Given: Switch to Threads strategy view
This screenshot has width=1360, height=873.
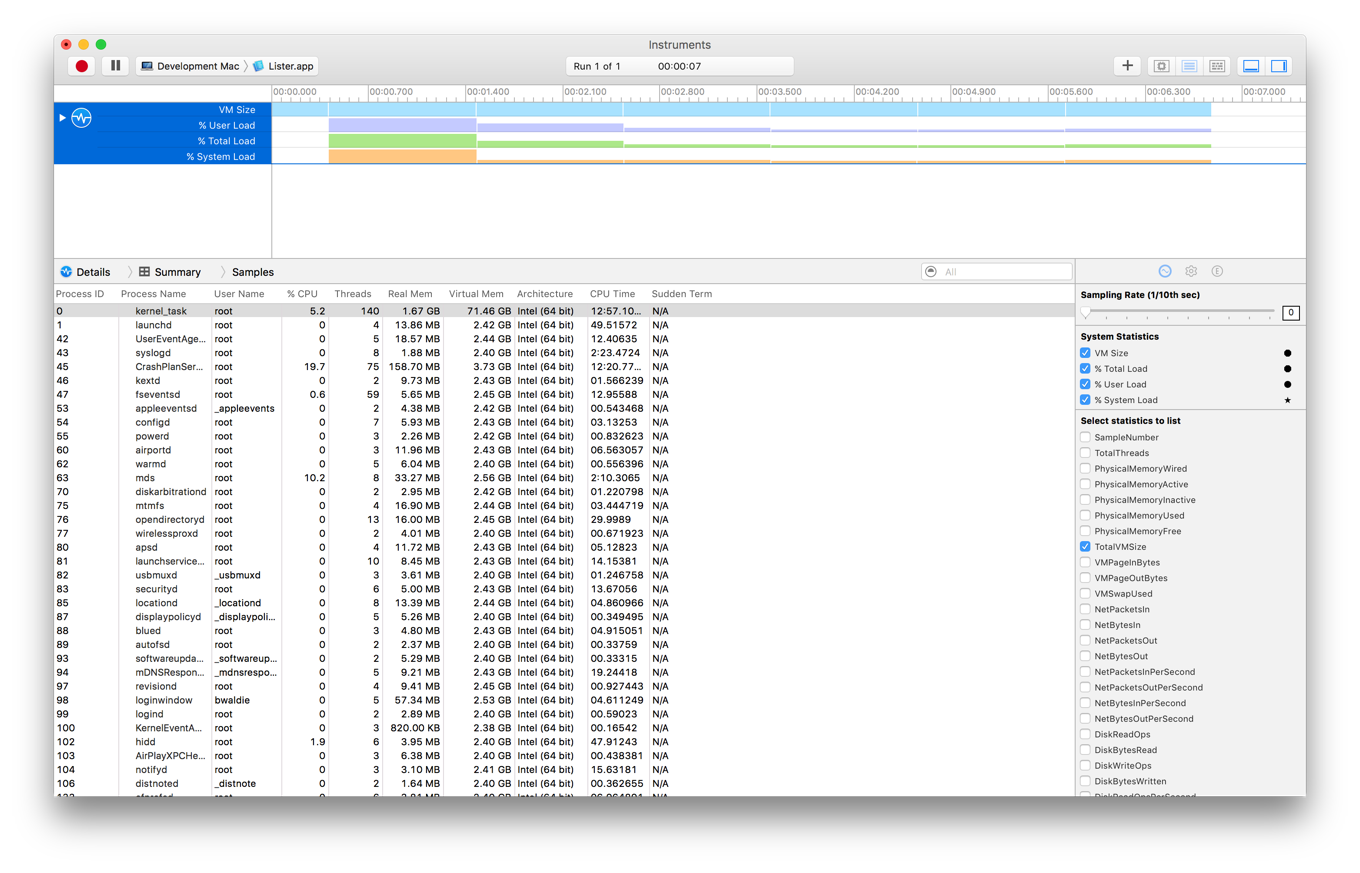Looking at the screenshot, I should 1217,66.
